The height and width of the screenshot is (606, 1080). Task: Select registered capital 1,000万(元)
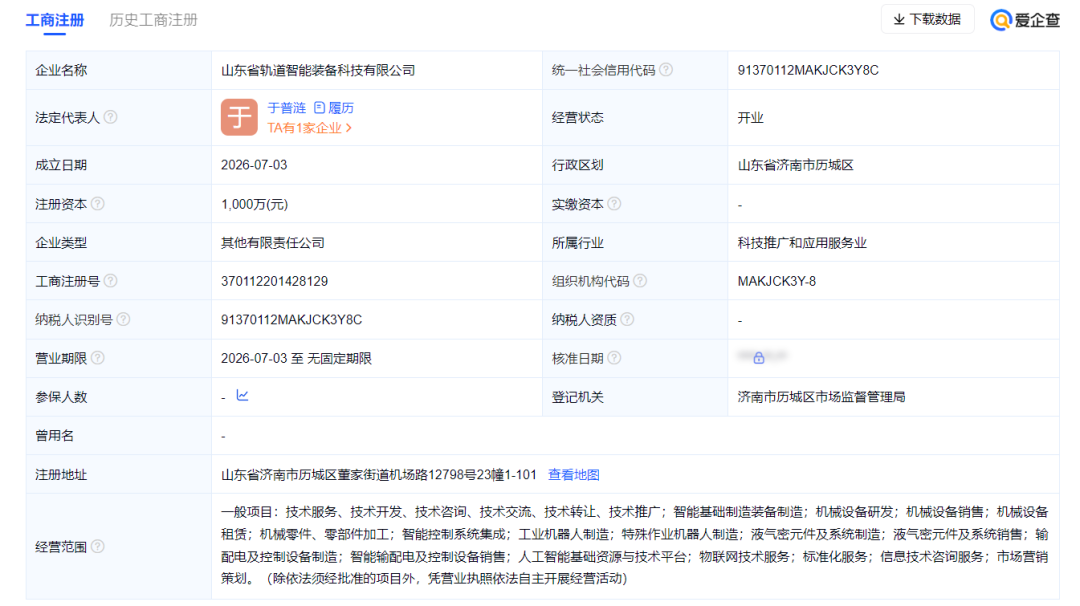tap(254, 205)
